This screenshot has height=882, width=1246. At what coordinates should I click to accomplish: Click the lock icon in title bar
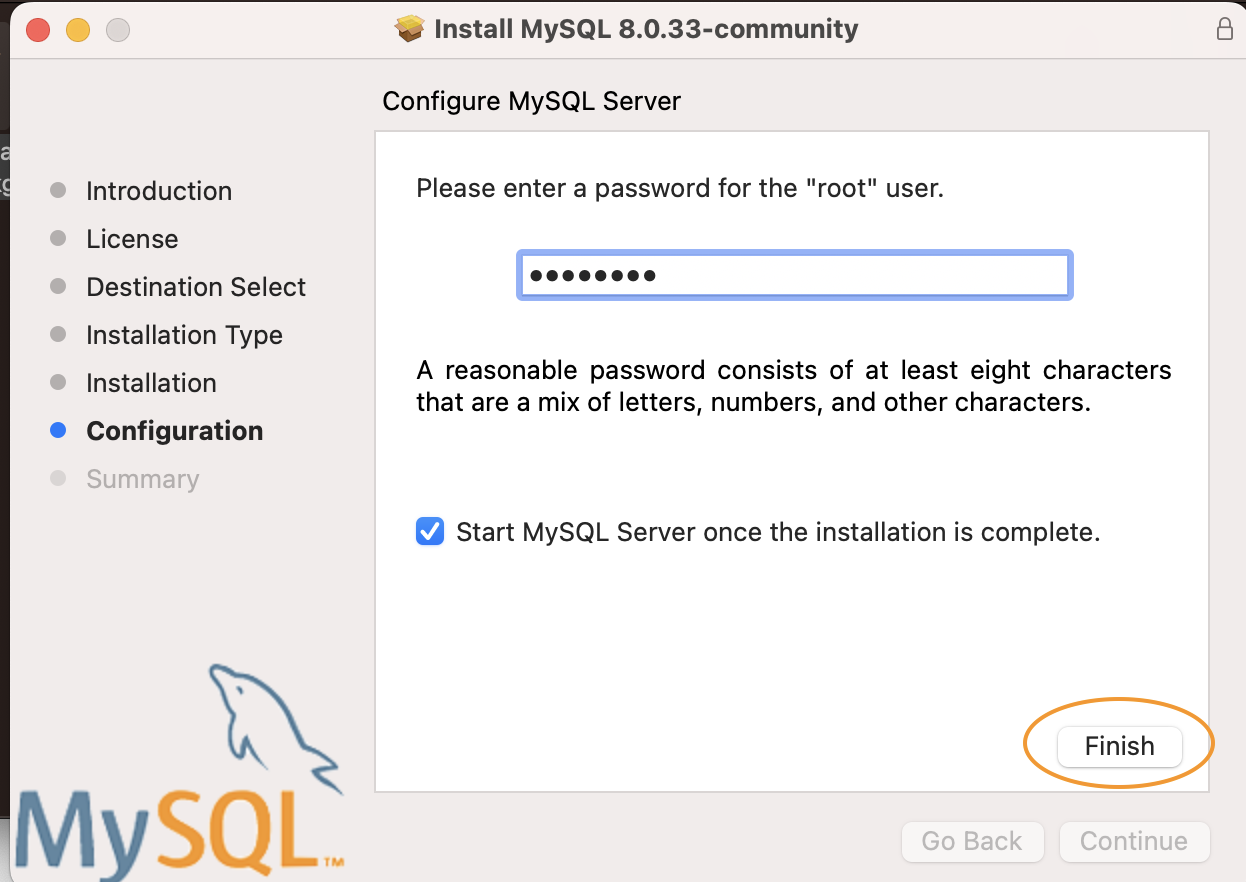(1224, 29)
